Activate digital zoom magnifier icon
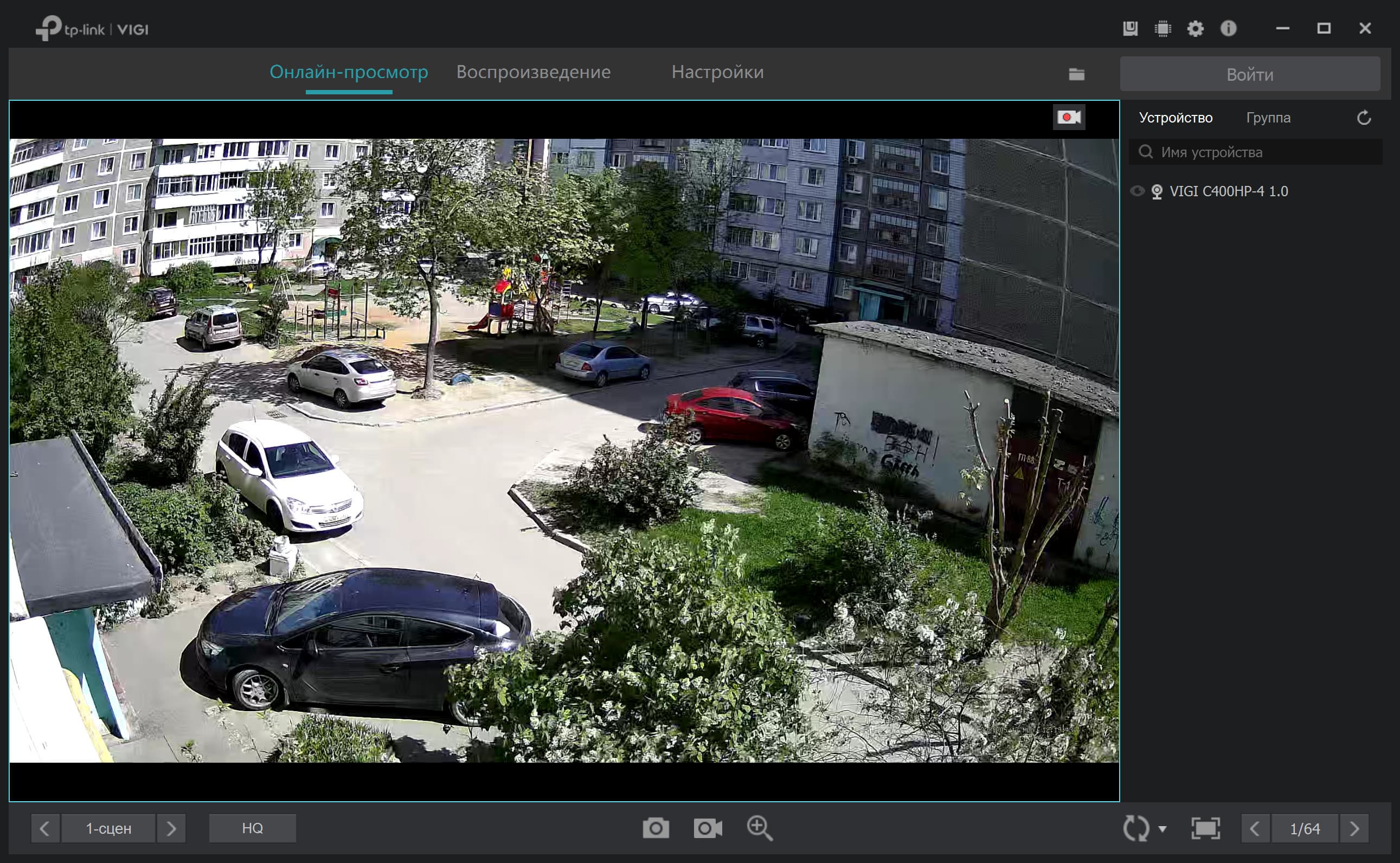This screenshot has width=1400, height=863. pyautogui.click(x=760, y=828)
